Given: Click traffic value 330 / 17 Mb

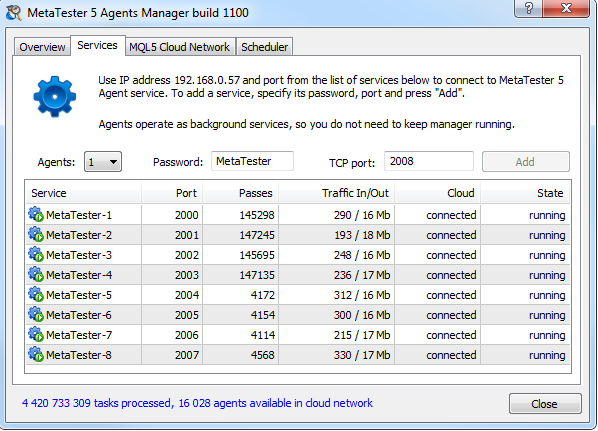Looking at the screenshot, I should click(x=362, y=355).
